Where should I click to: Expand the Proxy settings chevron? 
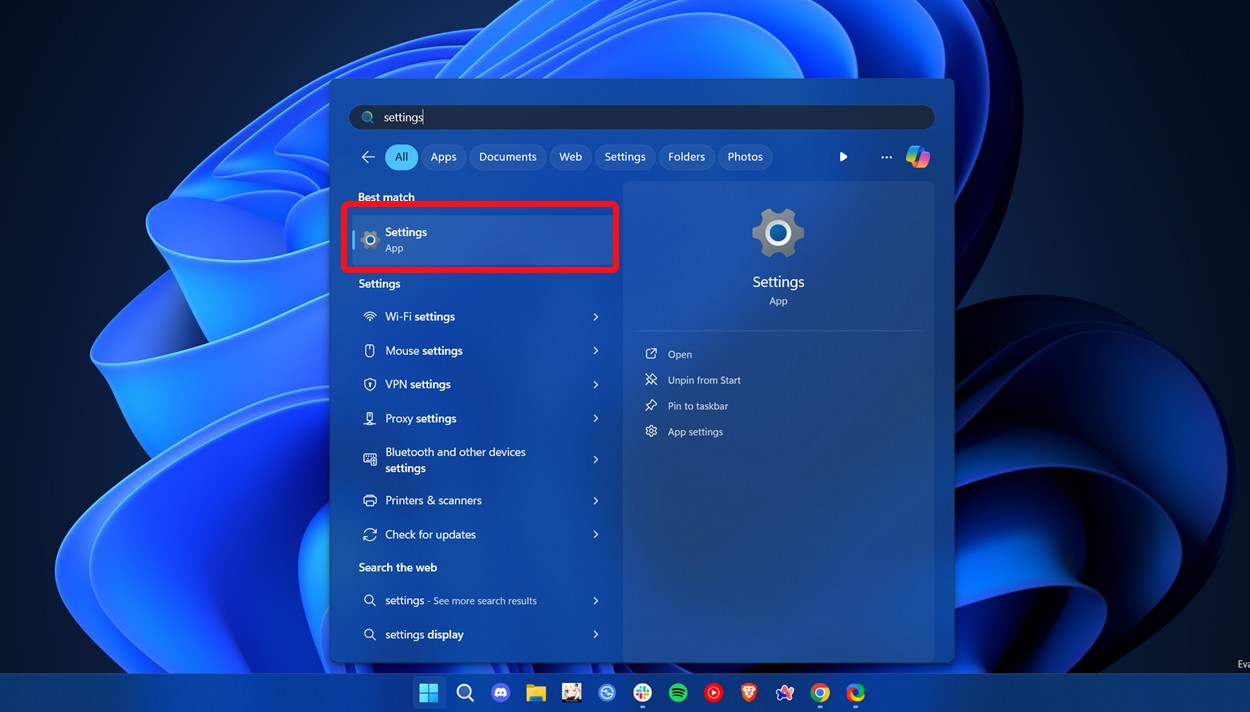(595, 419)
